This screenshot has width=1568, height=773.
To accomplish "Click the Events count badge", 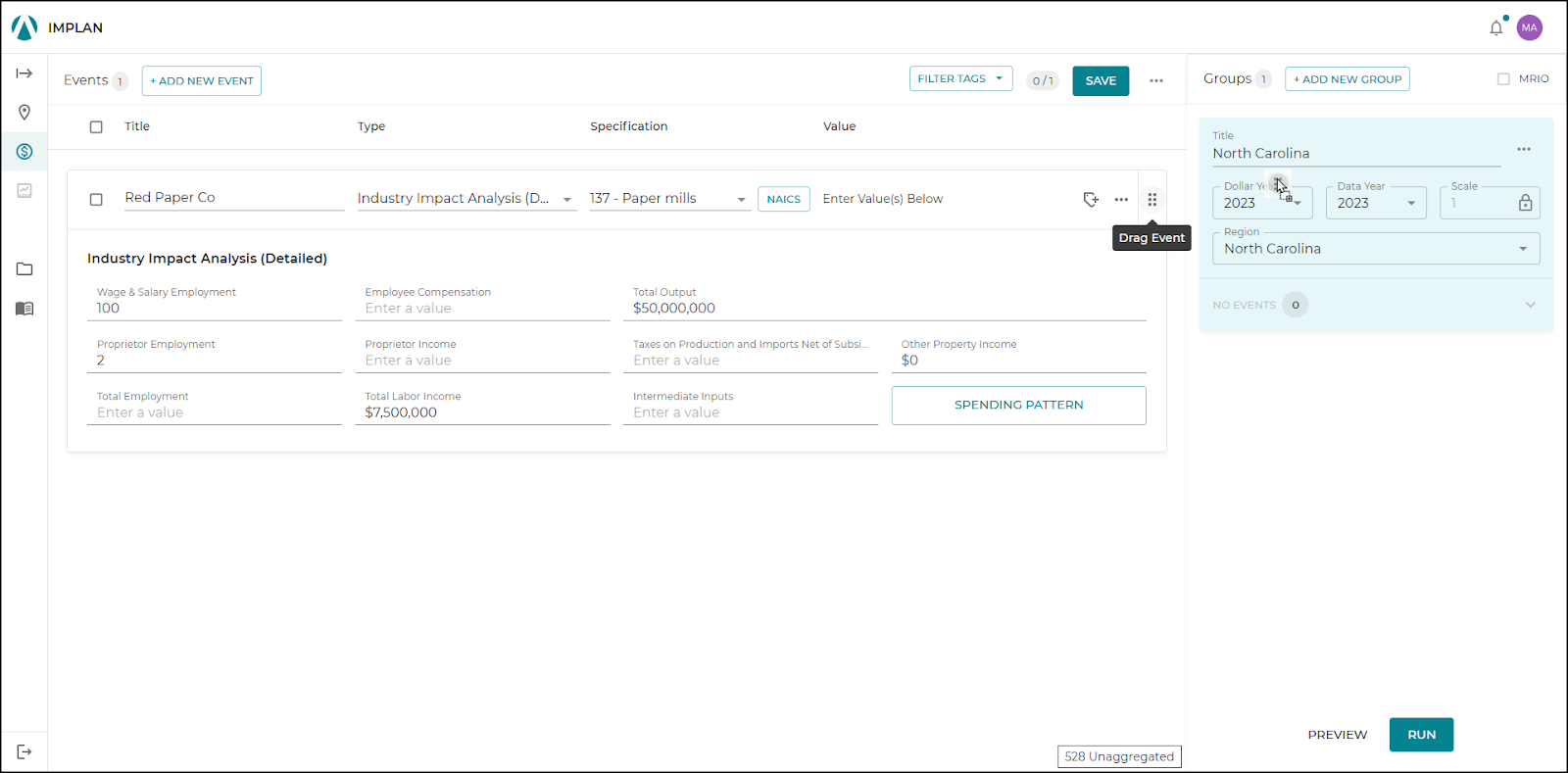I will tap(121, 81).
